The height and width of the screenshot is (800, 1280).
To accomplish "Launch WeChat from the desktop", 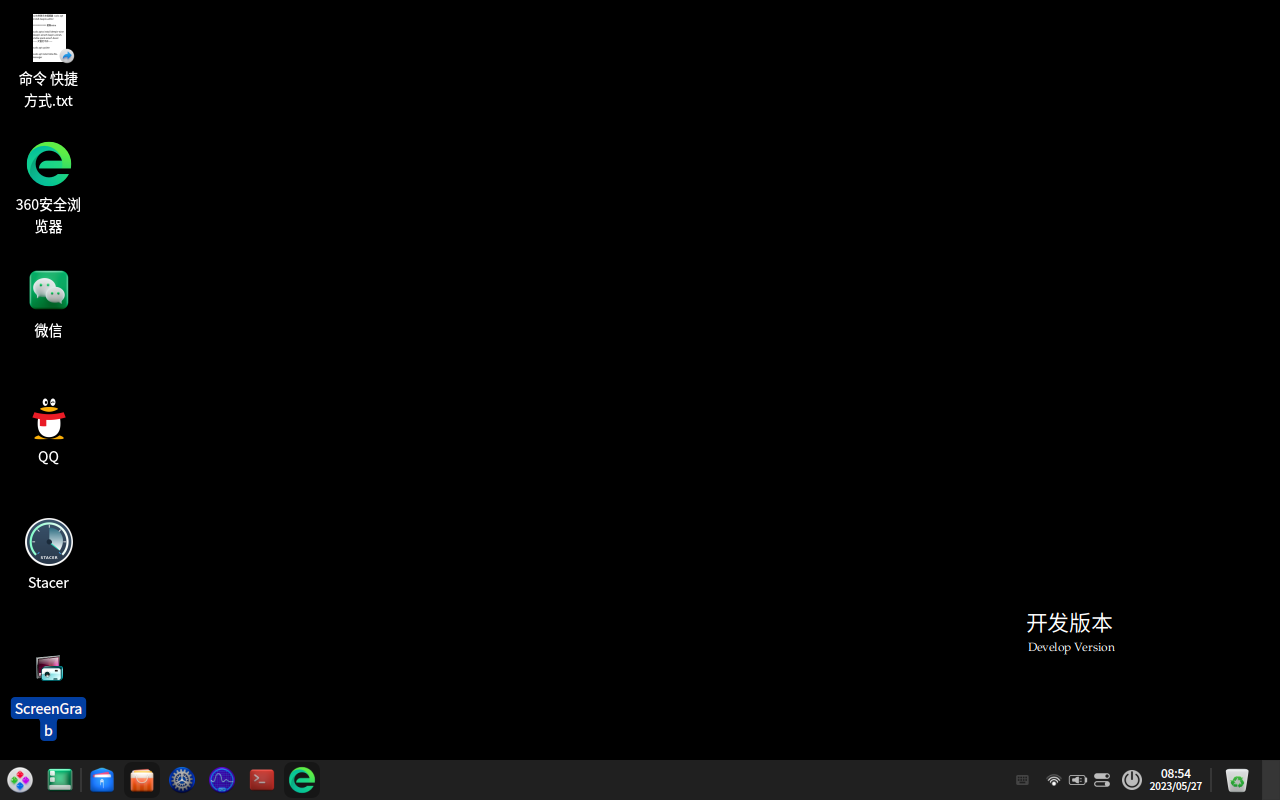I will click(48, 290).
